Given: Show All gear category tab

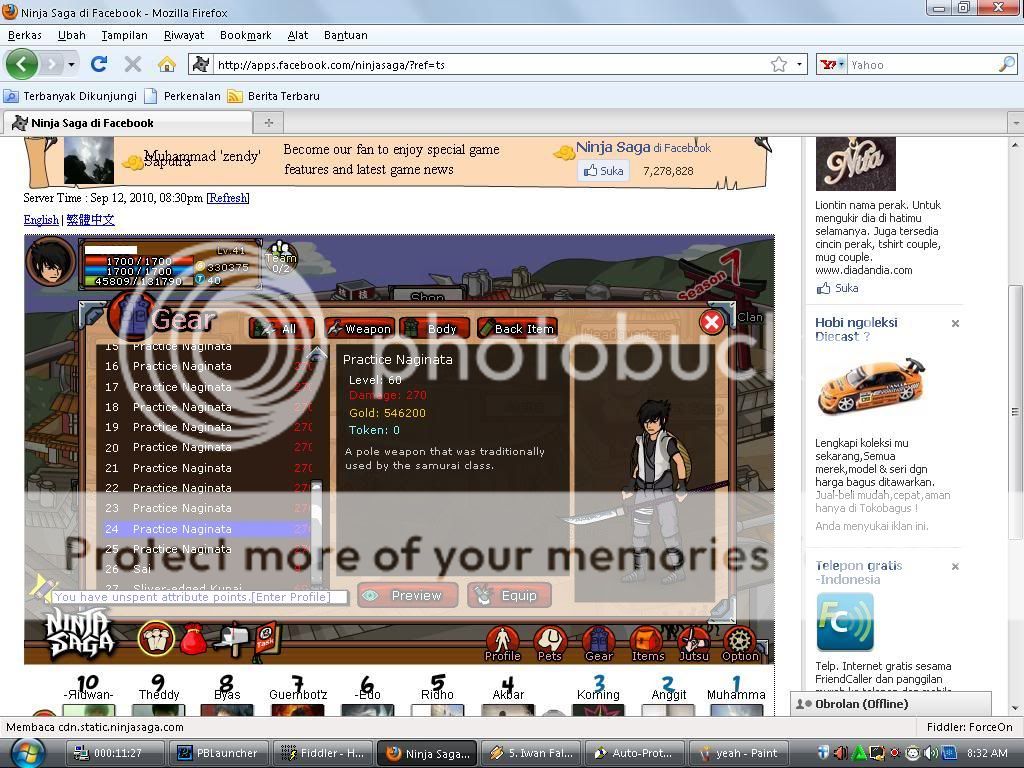Looking at the screenshot, I should [281, 328].
